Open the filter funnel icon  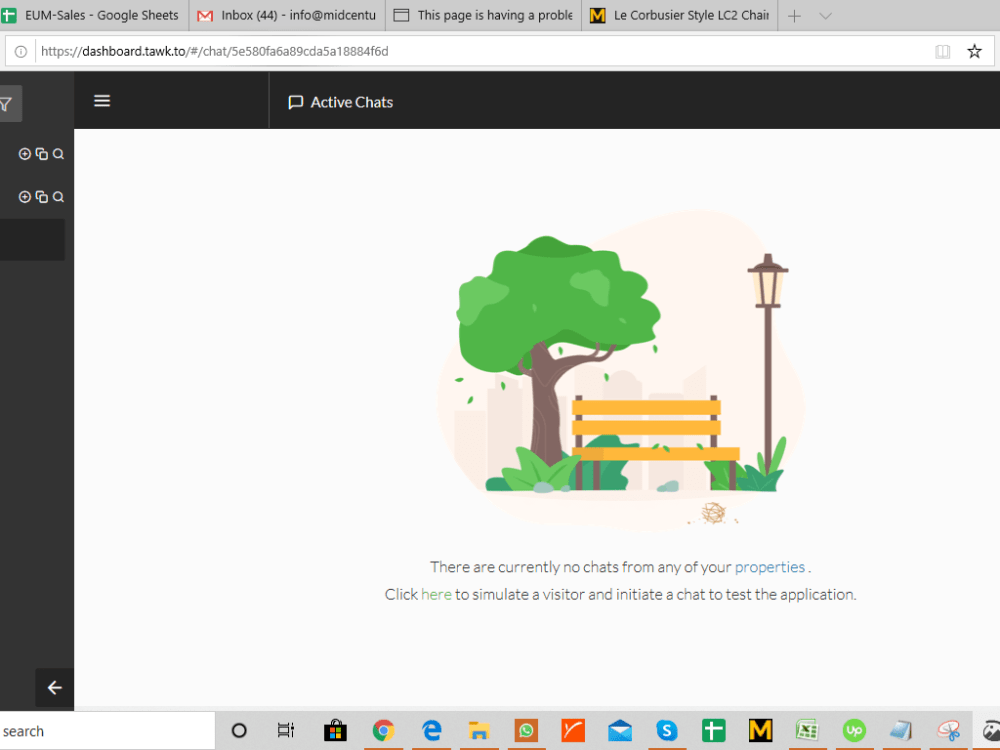point(6,104)
